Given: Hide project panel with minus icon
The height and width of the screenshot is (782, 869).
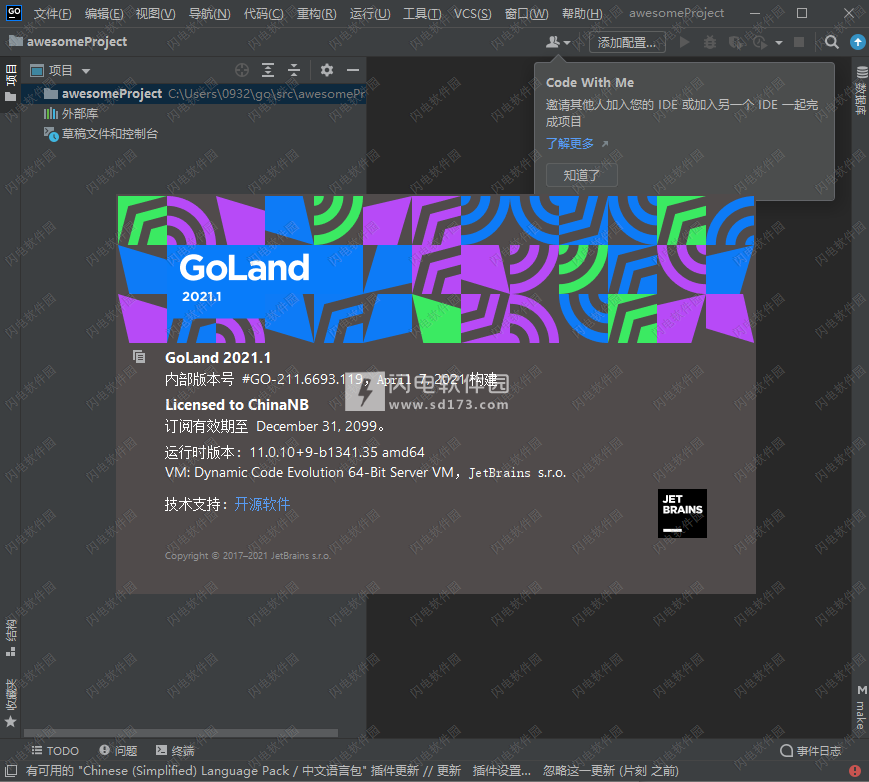Looking at the screenshot, I should tap(353, 70).
